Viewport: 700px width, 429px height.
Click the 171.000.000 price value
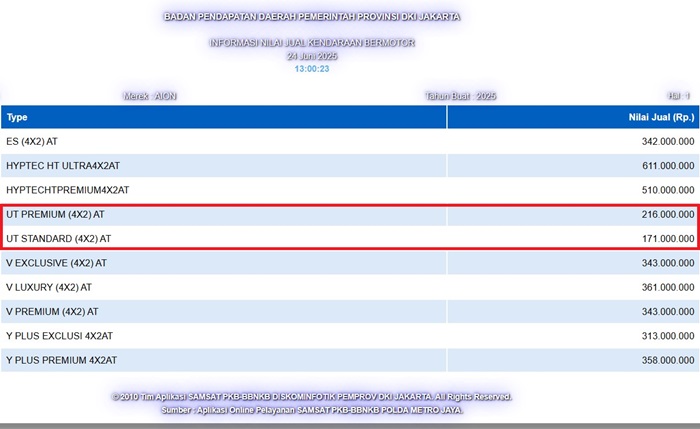click(x=668, y=238)
